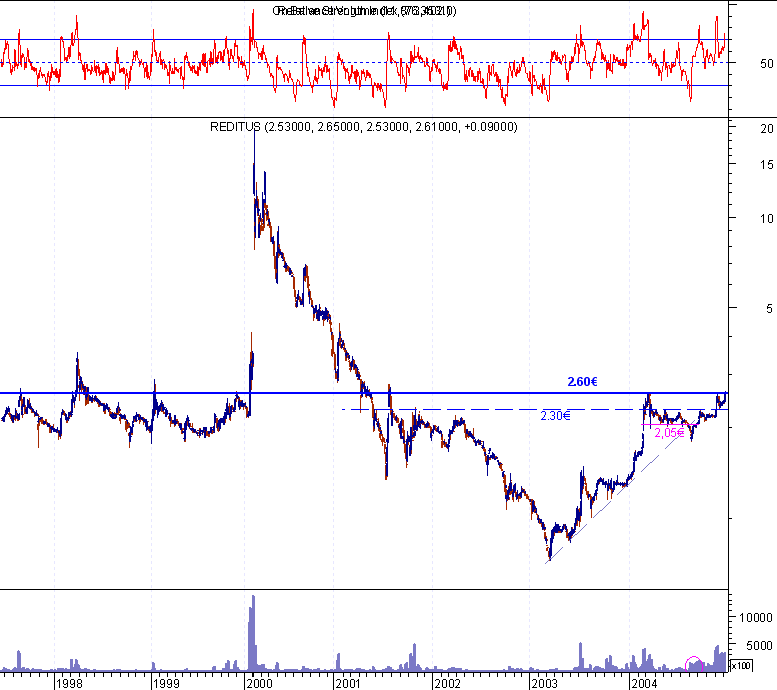Click the tallest volume spike at 2000

(x=252, y=633)
